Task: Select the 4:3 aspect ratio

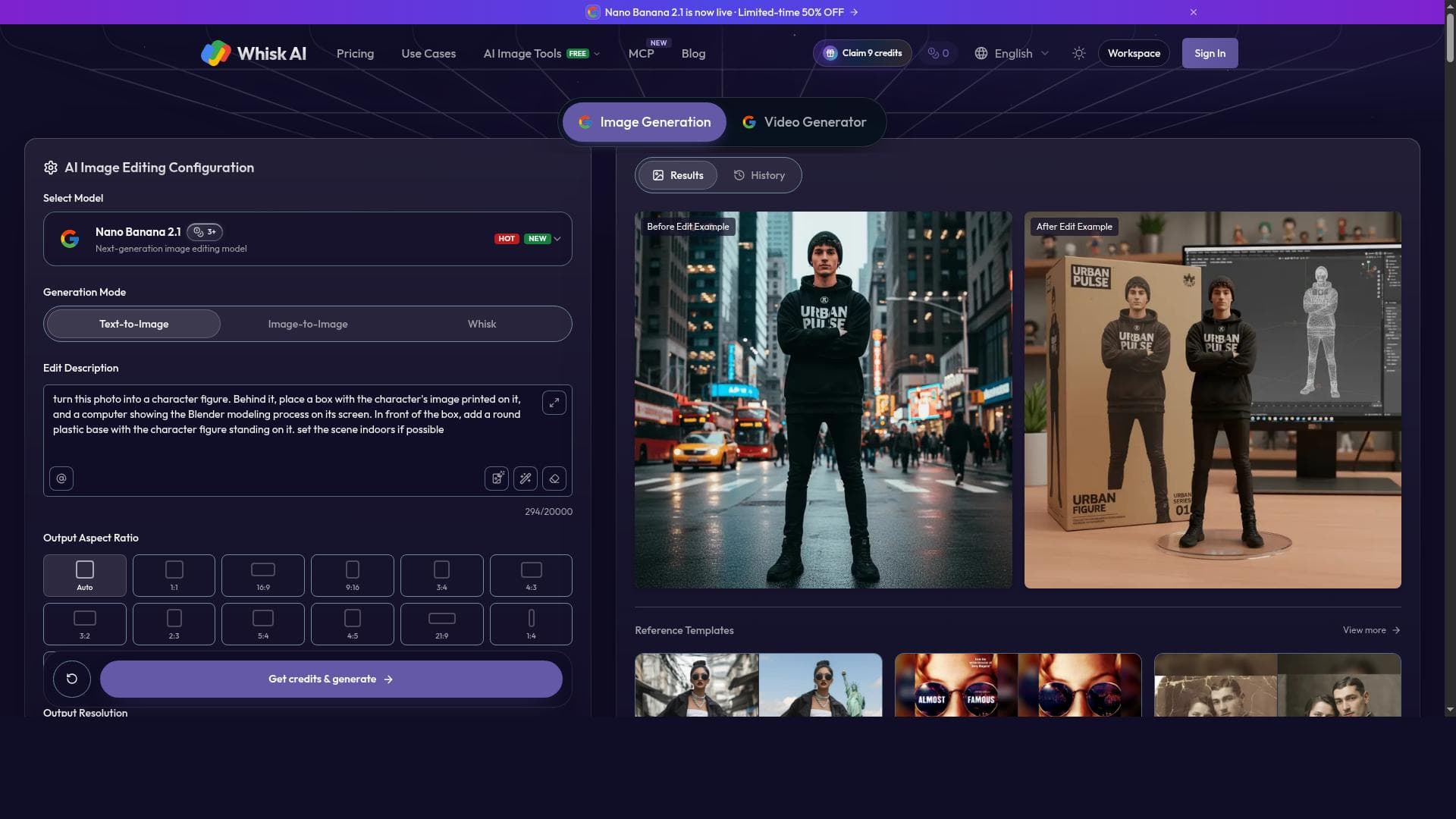Action: 531,576
